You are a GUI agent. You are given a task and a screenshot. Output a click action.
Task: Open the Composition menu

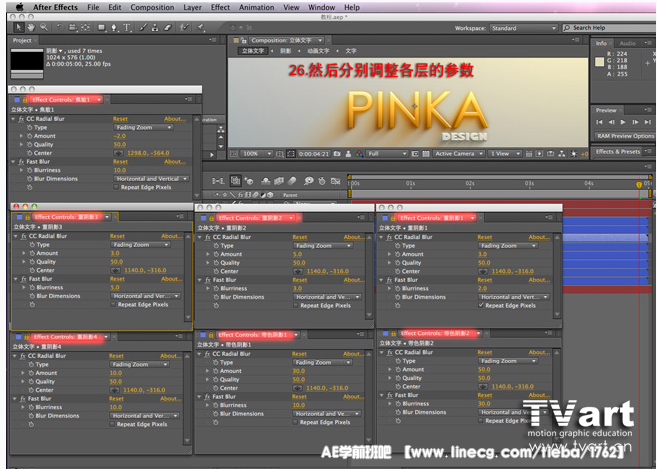pyautogui.click(x=152, y=7)
